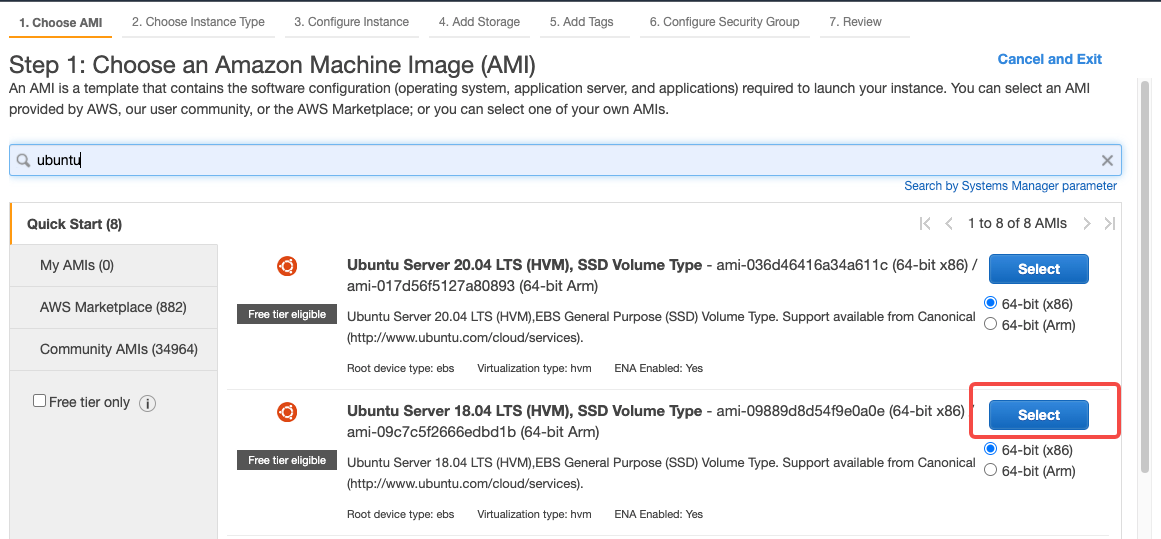The height and width of the screenshot is (539, 1161).
Task: Open 7. Review step
Action: [x=855, y=22]
